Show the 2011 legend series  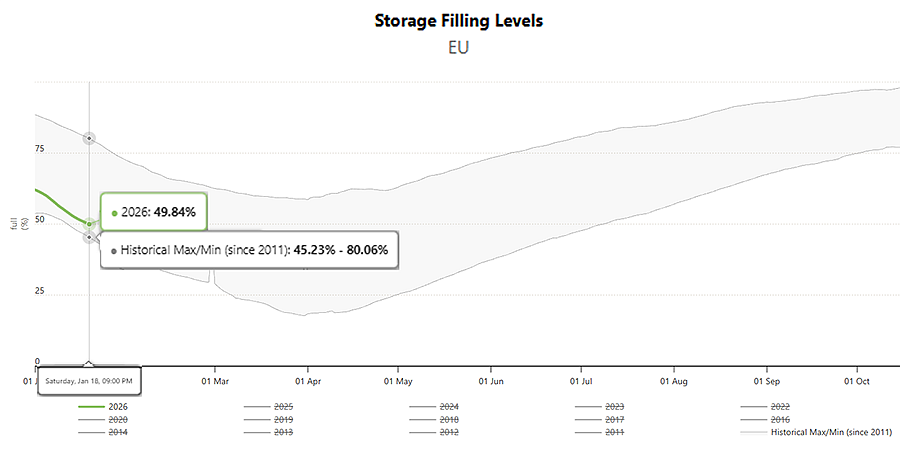615,432
